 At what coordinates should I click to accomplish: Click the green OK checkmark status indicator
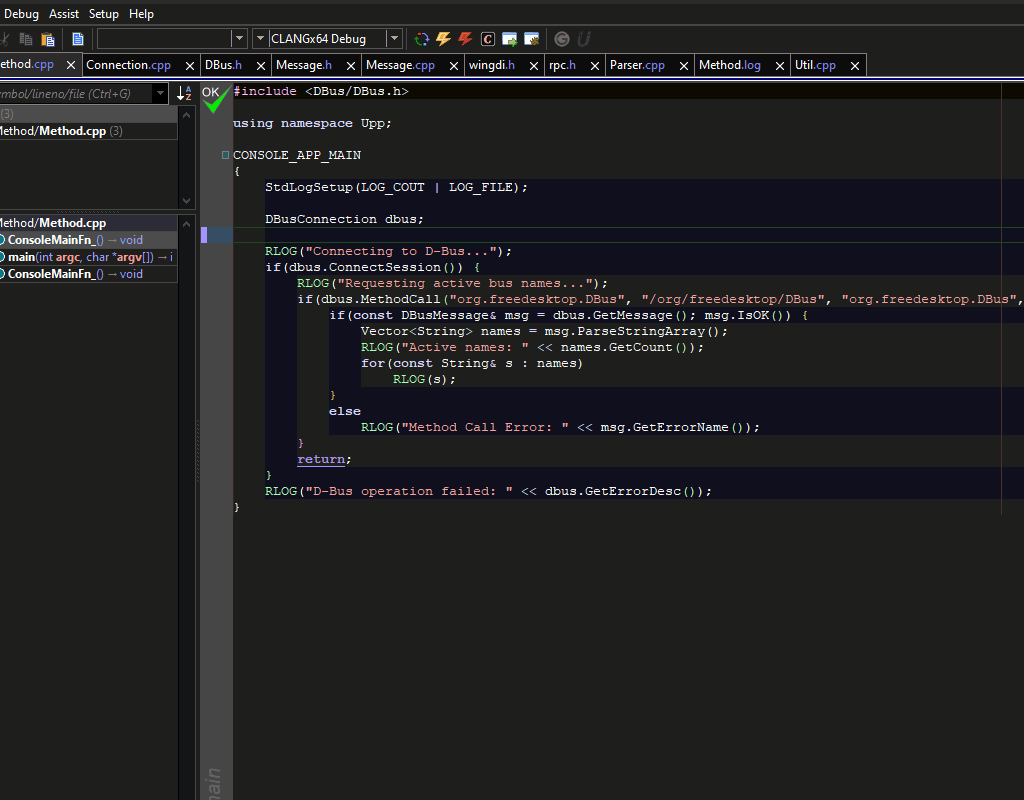point(215,98)
